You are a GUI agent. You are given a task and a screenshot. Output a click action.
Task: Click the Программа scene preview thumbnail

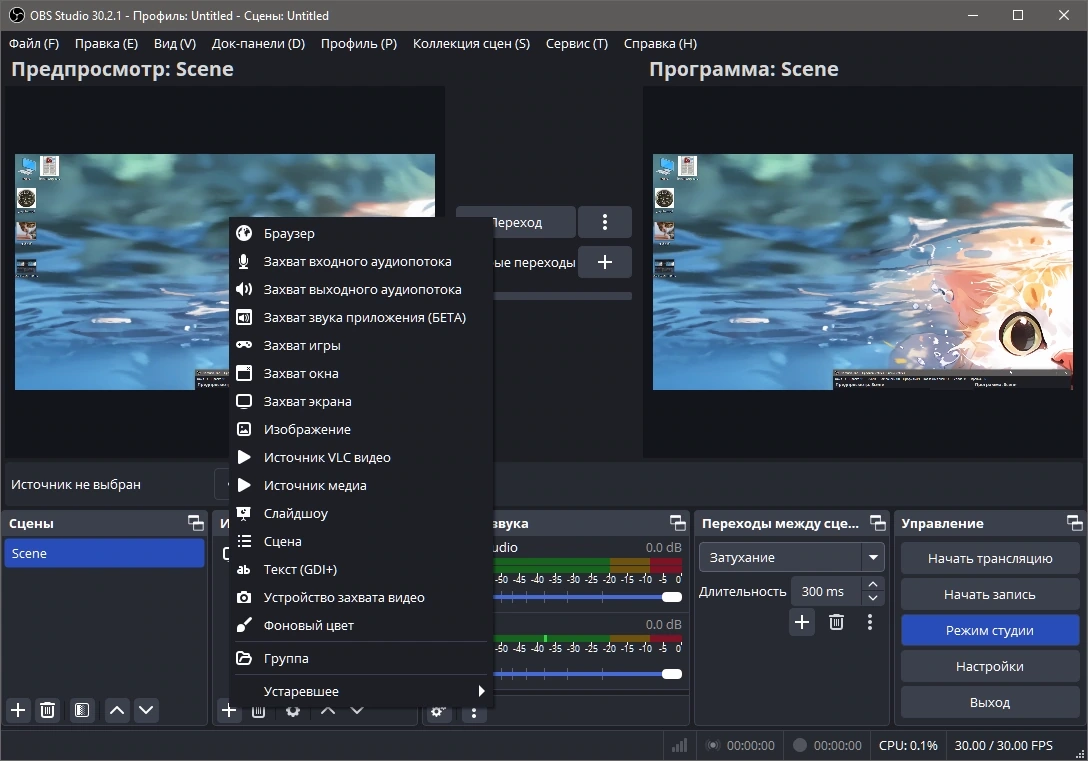862,272
